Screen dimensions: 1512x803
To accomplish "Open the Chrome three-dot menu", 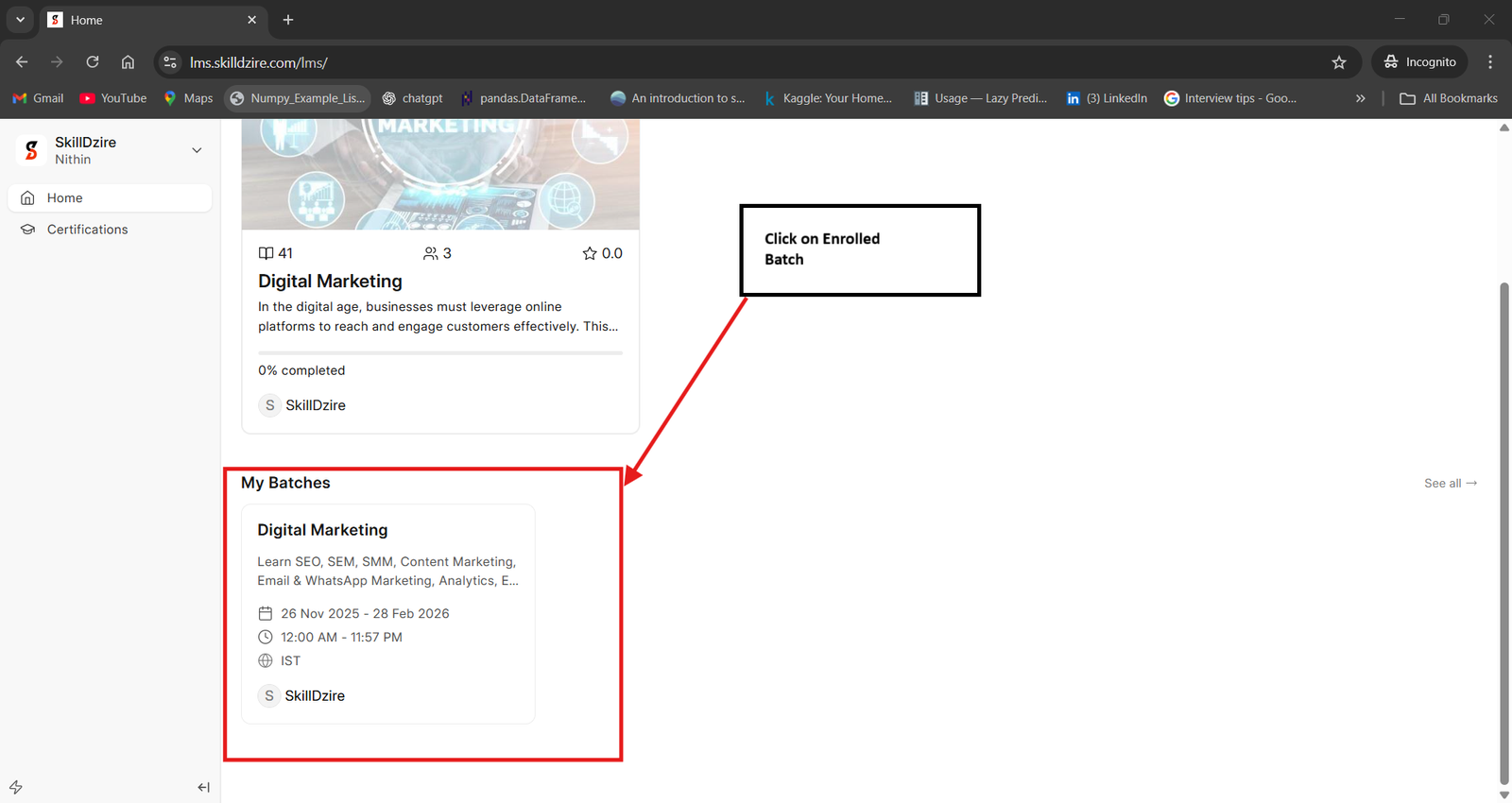I will (x=1489, y=62).
